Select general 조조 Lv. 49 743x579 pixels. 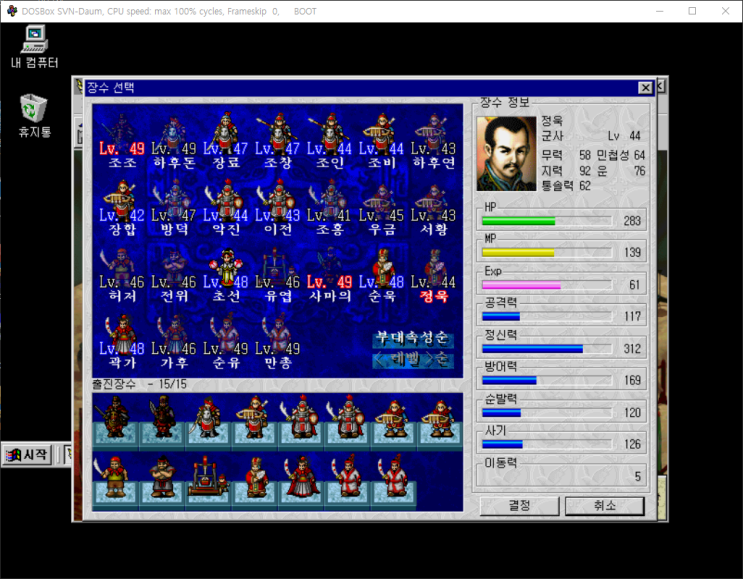click(122, 141)
